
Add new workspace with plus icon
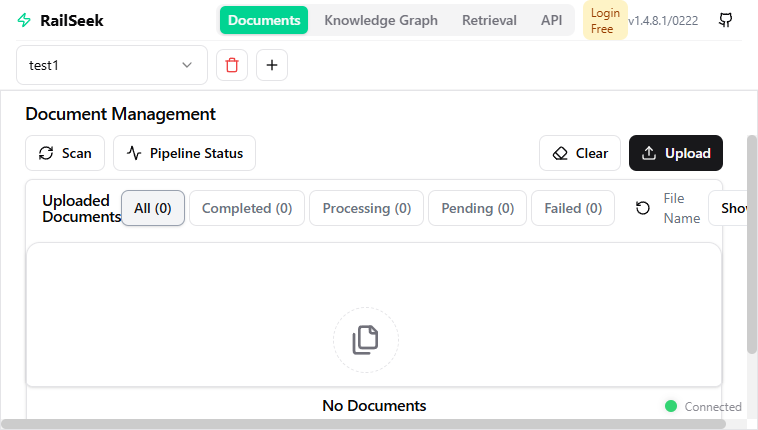[x=272, y=65]
